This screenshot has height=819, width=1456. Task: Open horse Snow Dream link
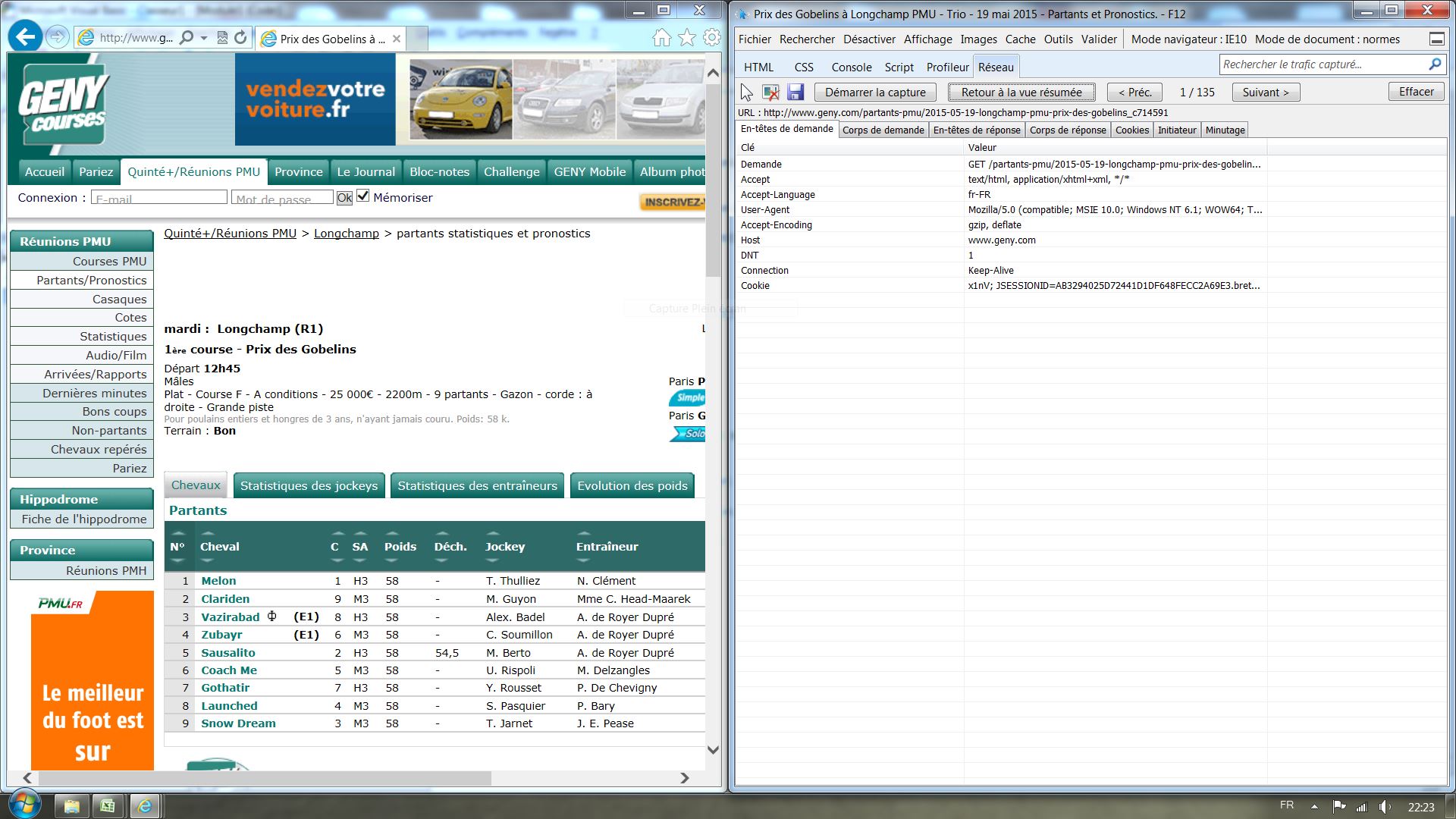point(238,723)
